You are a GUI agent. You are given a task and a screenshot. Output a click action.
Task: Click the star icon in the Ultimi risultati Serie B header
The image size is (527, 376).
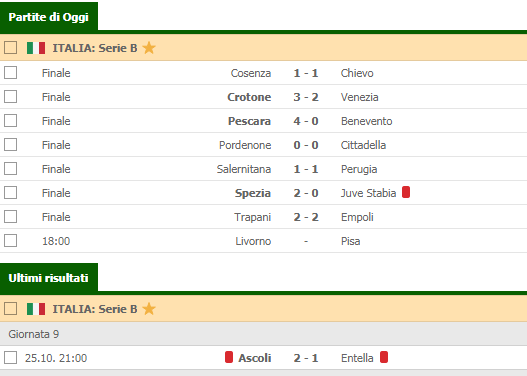coord(149,309)
